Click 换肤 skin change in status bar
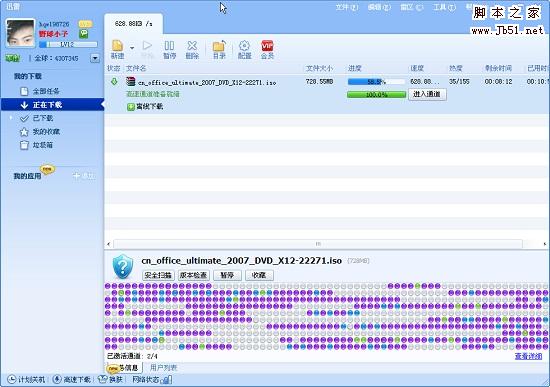Image resolution: width=550 pixels, height=387 pixels. [110, 379]
